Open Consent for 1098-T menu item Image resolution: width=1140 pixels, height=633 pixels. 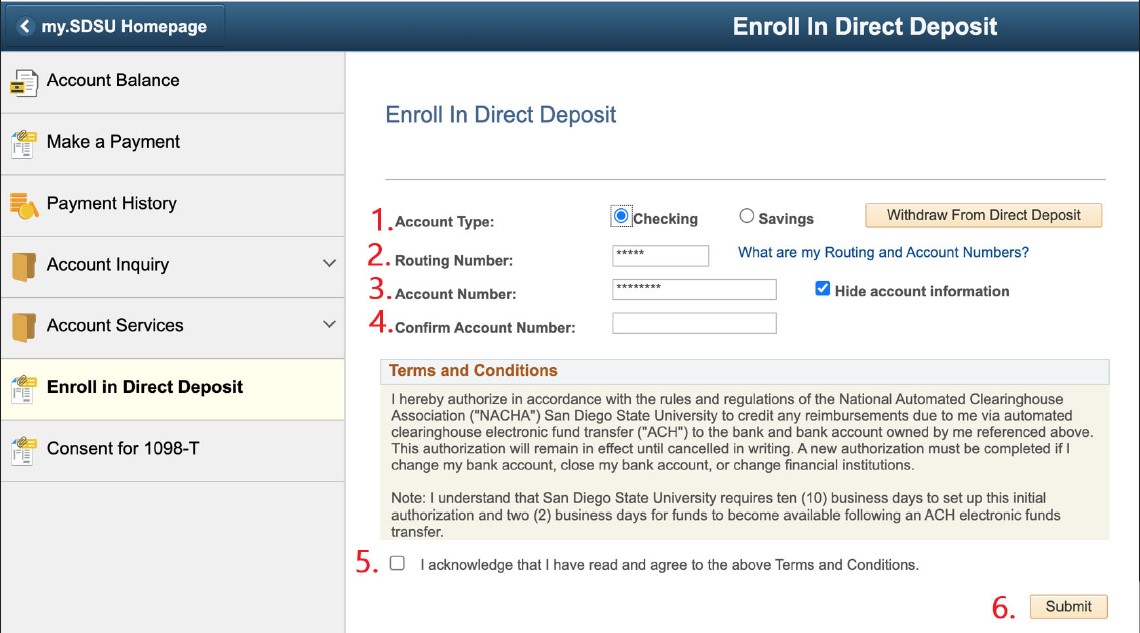173,451
